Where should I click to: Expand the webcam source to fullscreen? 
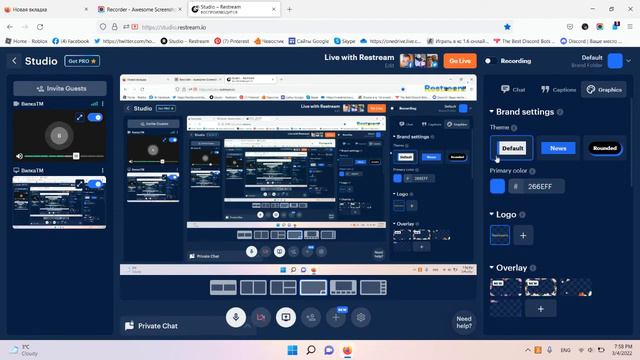[x=80, y=118]
